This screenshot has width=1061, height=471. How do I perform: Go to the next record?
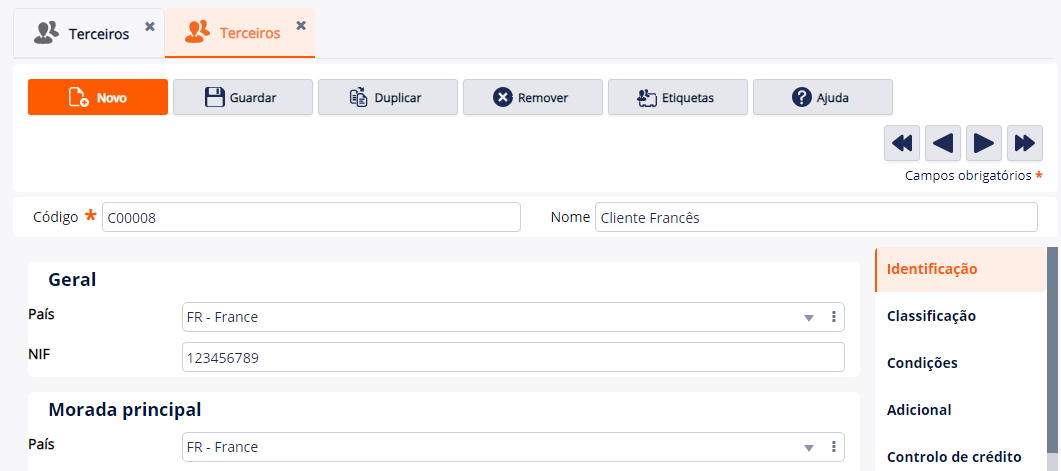(984, 144)
